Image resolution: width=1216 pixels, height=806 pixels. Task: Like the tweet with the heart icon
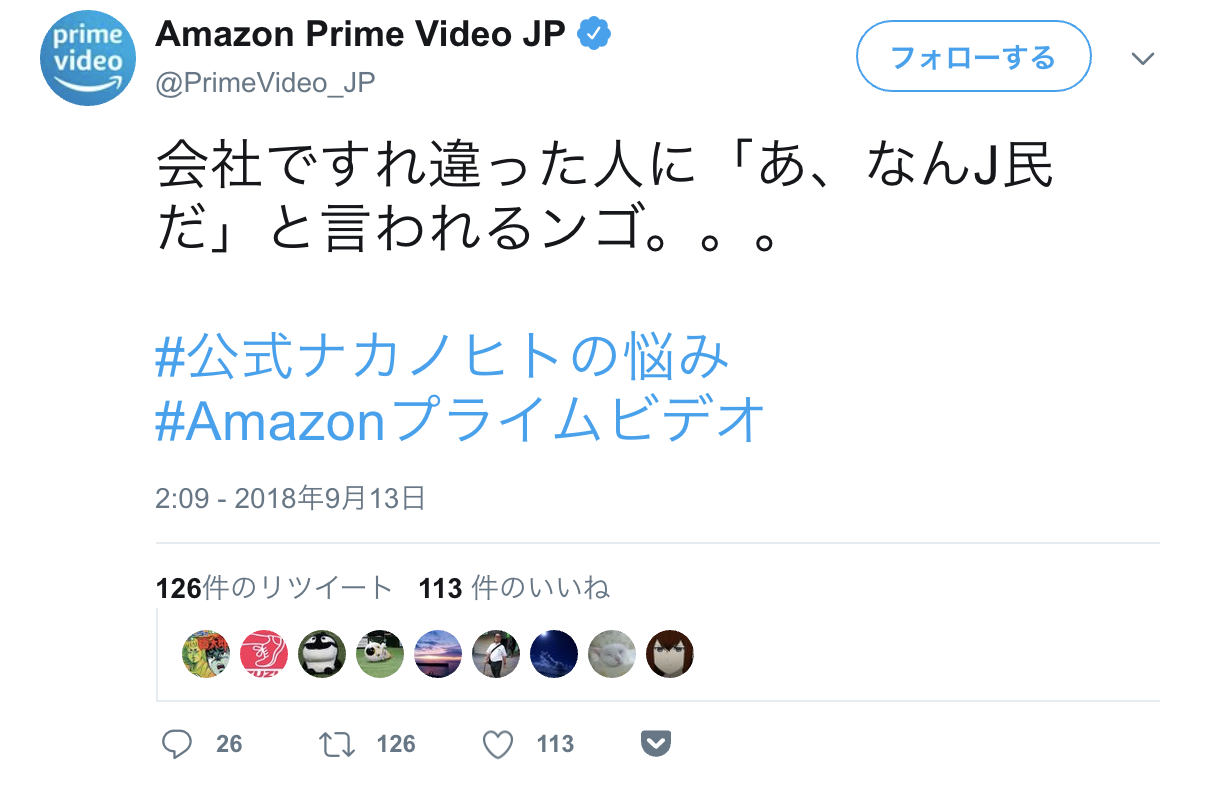tap(497, 744)
